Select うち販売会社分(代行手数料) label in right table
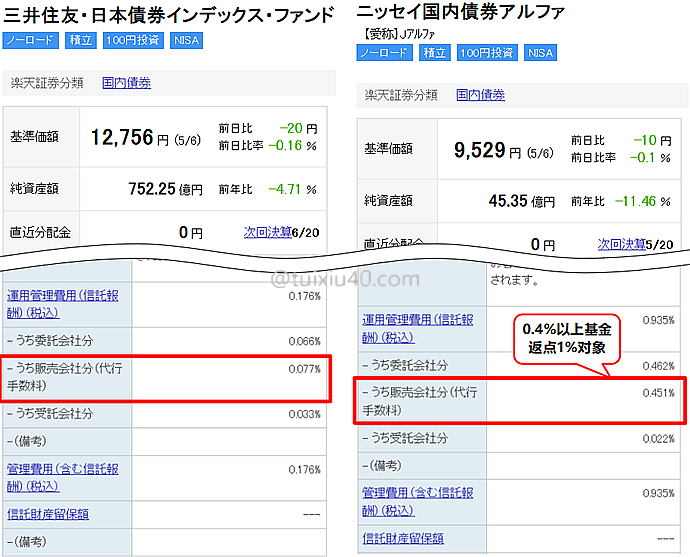Screen dimensions: 690x557 click(x=419, y=401)
